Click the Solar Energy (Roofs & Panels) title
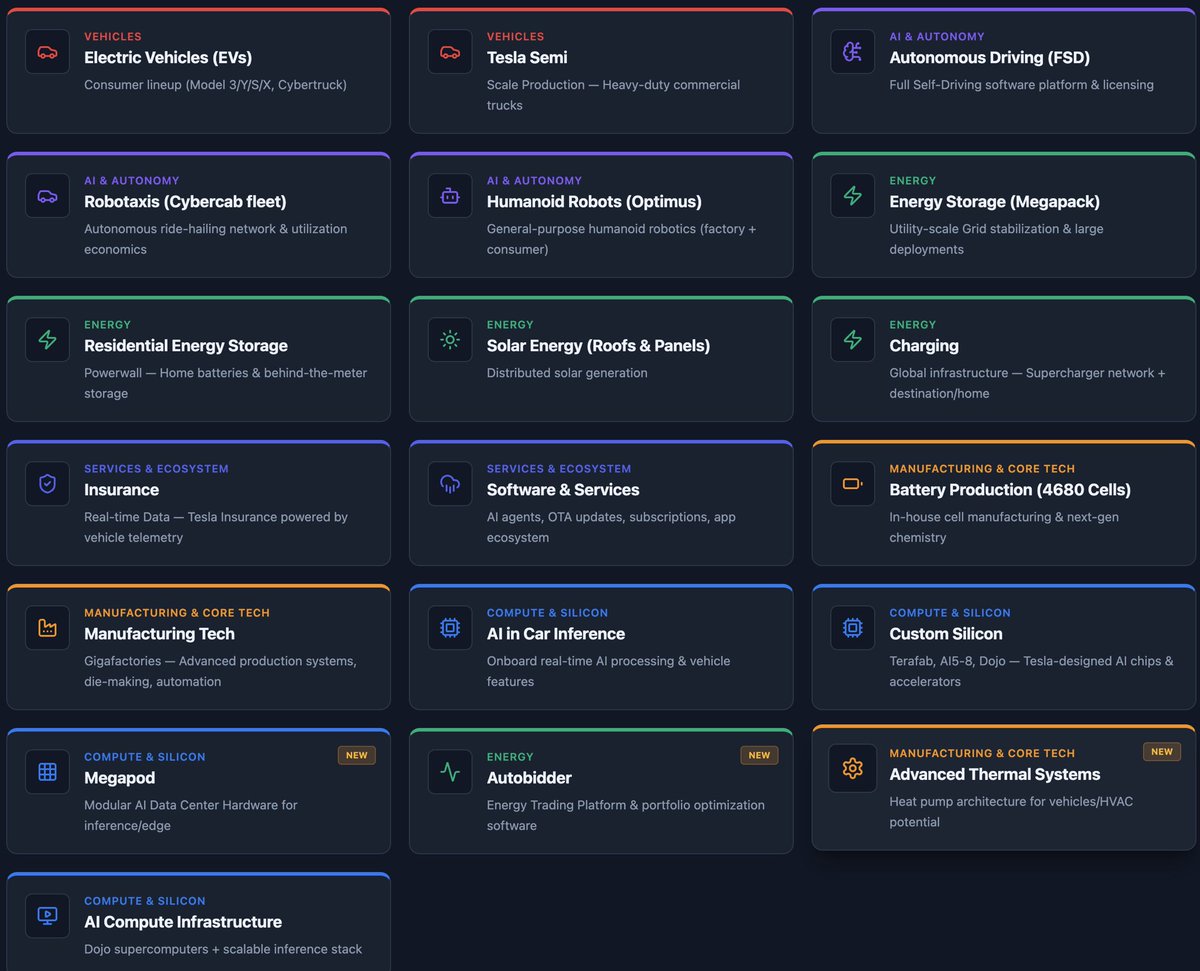Viewport: 1200px width, 971px height. click(598, 345)
